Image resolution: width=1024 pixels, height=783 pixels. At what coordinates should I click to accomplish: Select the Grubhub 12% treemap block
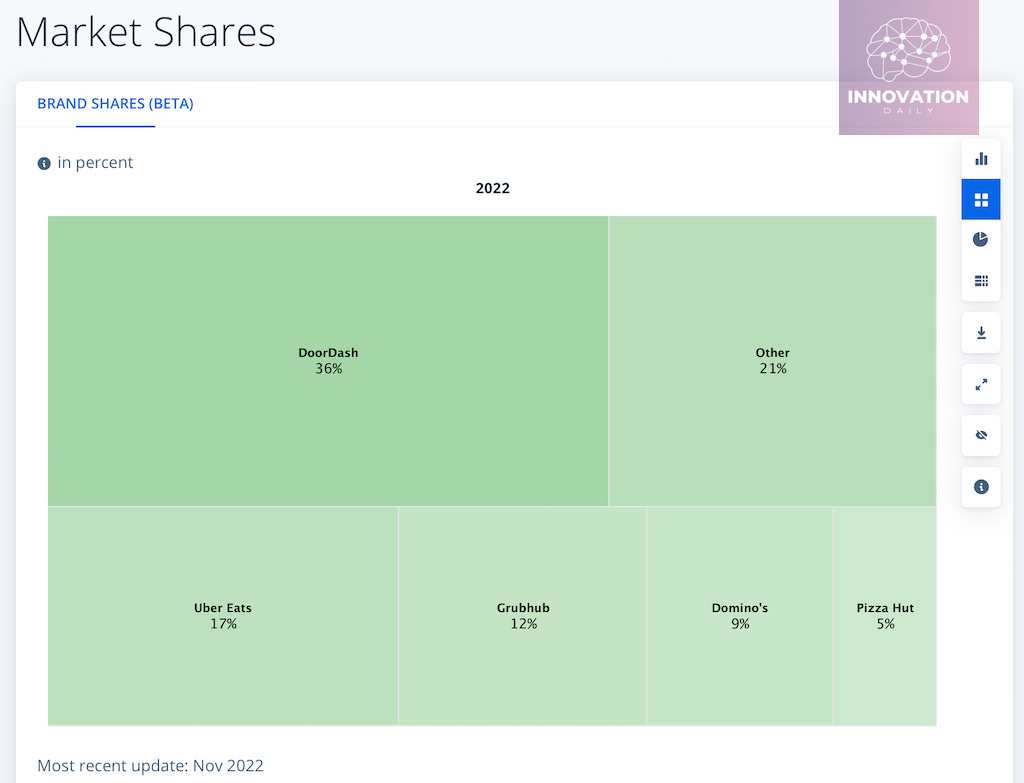tap(522, 616)
